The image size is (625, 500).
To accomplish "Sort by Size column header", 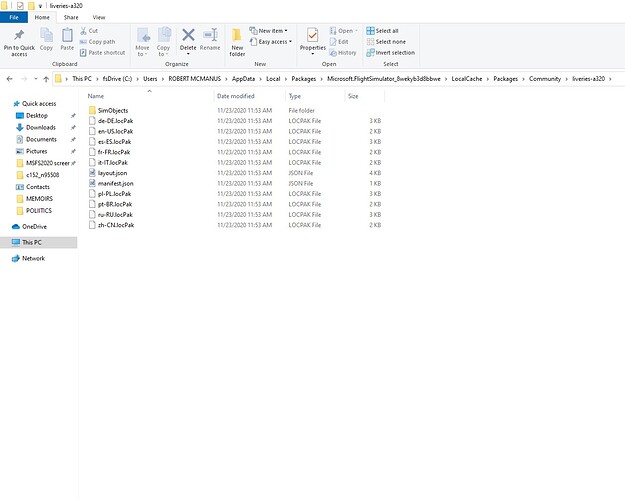I will click(x=353, y=96).
